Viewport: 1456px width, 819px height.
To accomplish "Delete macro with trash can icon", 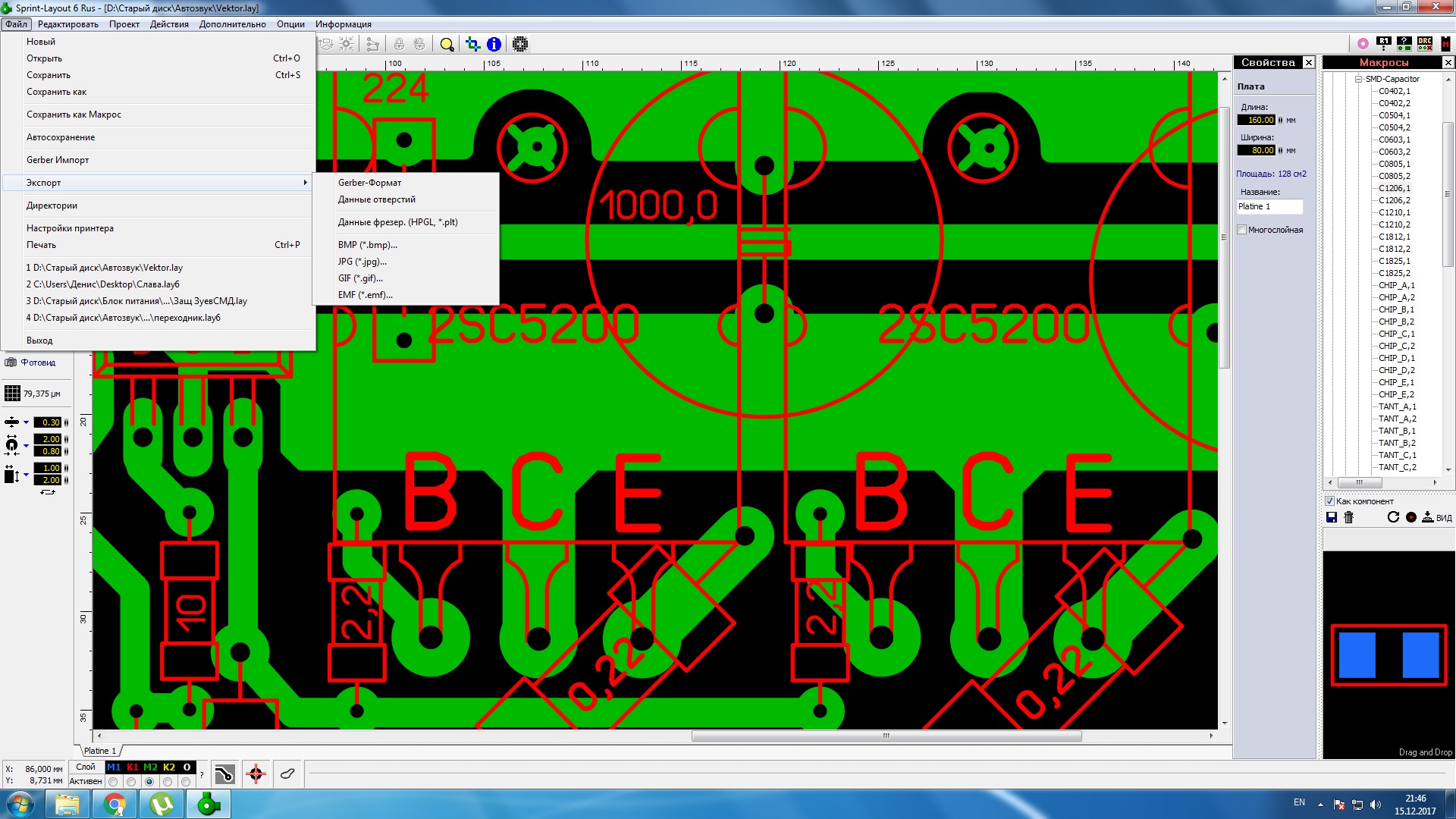I will (1348, 517).
